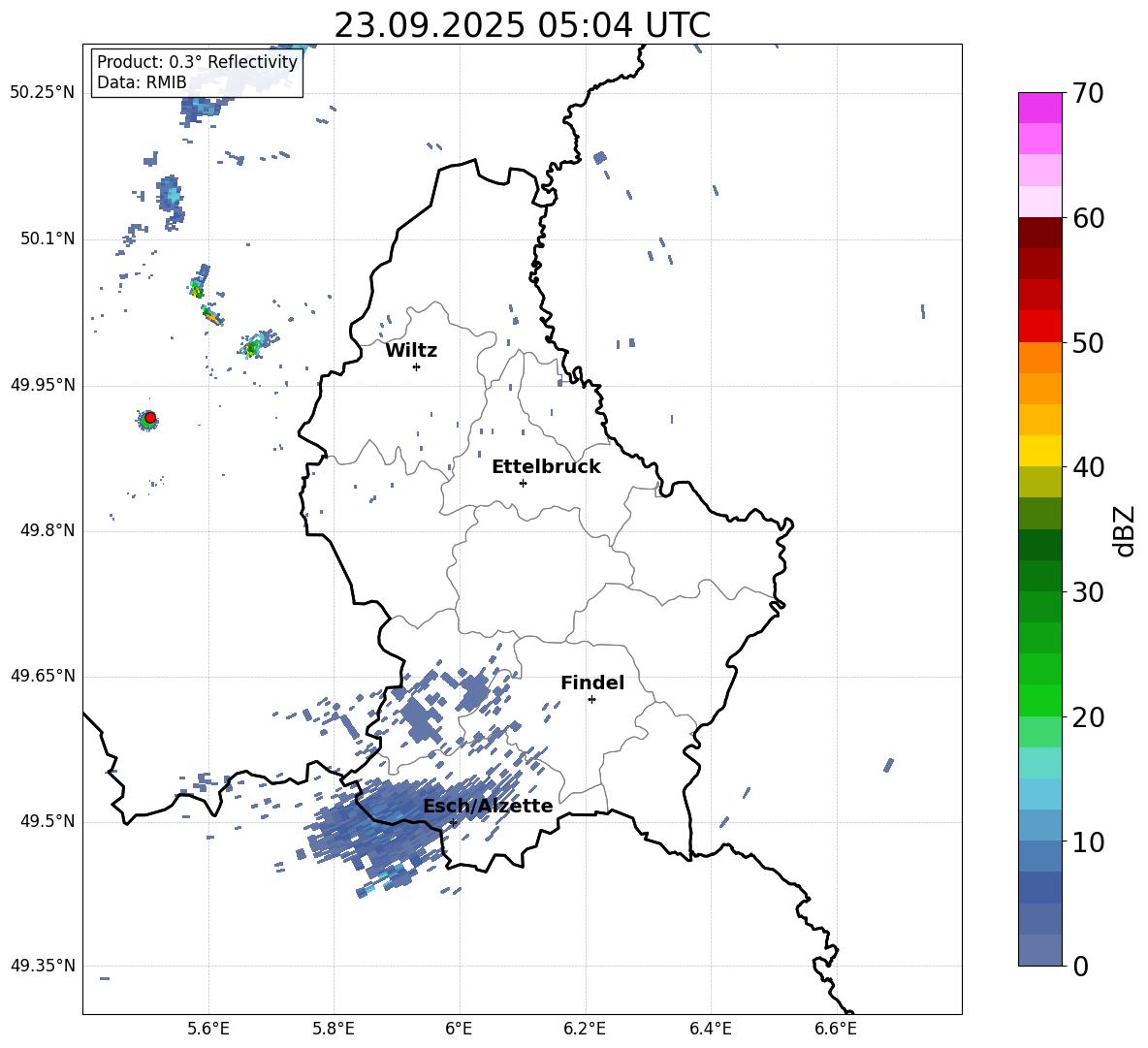1148x1048 pixels.
Task: Click the dark maroon swatch just below 60 dBZ
Action: [1040, 233]
